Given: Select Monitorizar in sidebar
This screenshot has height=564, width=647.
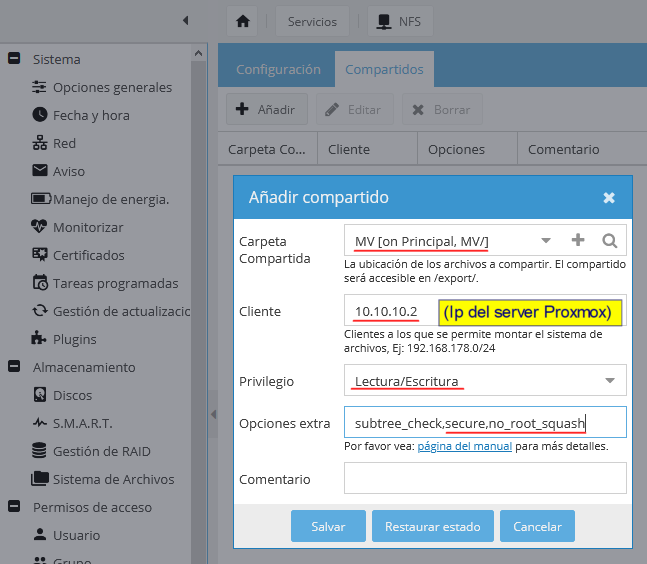Looking at the screenshot, I should (x=88, y=227).
